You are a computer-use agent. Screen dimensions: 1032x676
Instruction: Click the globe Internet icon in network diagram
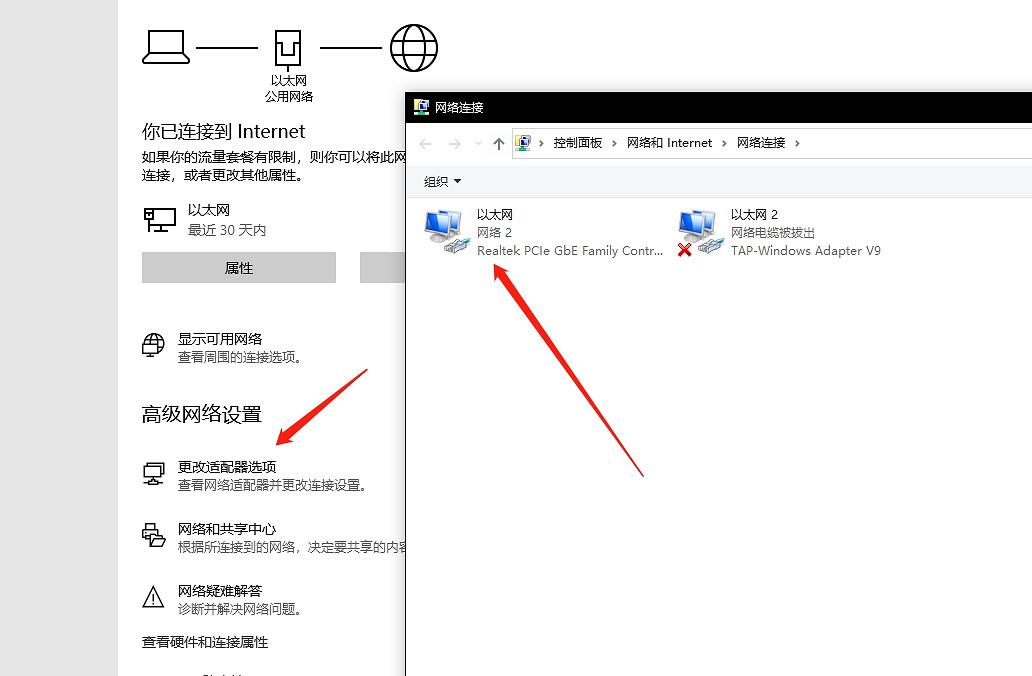click(x=413, y=46)
